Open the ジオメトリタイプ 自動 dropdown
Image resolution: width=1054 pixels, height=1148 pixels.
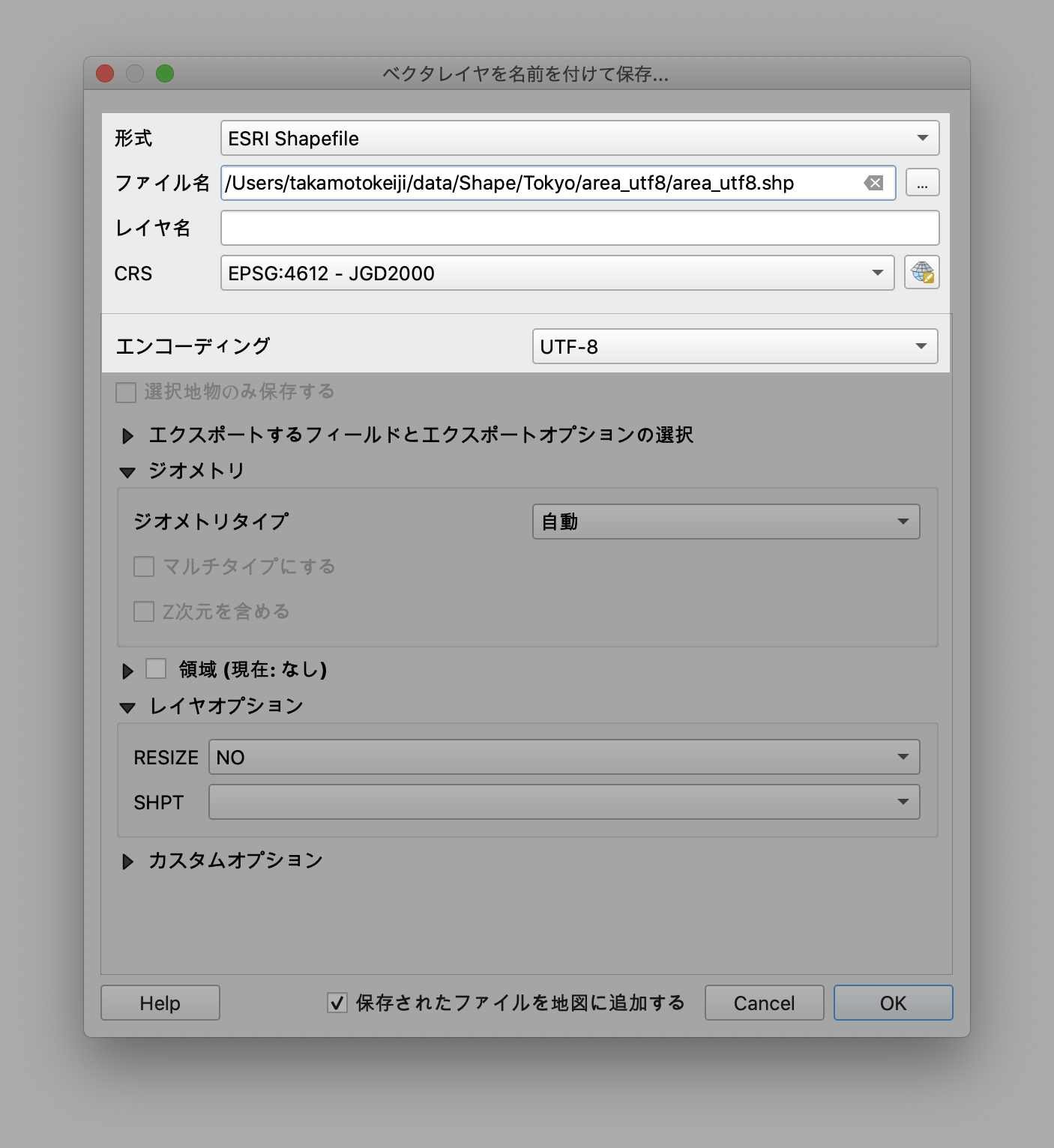[726, 522]
